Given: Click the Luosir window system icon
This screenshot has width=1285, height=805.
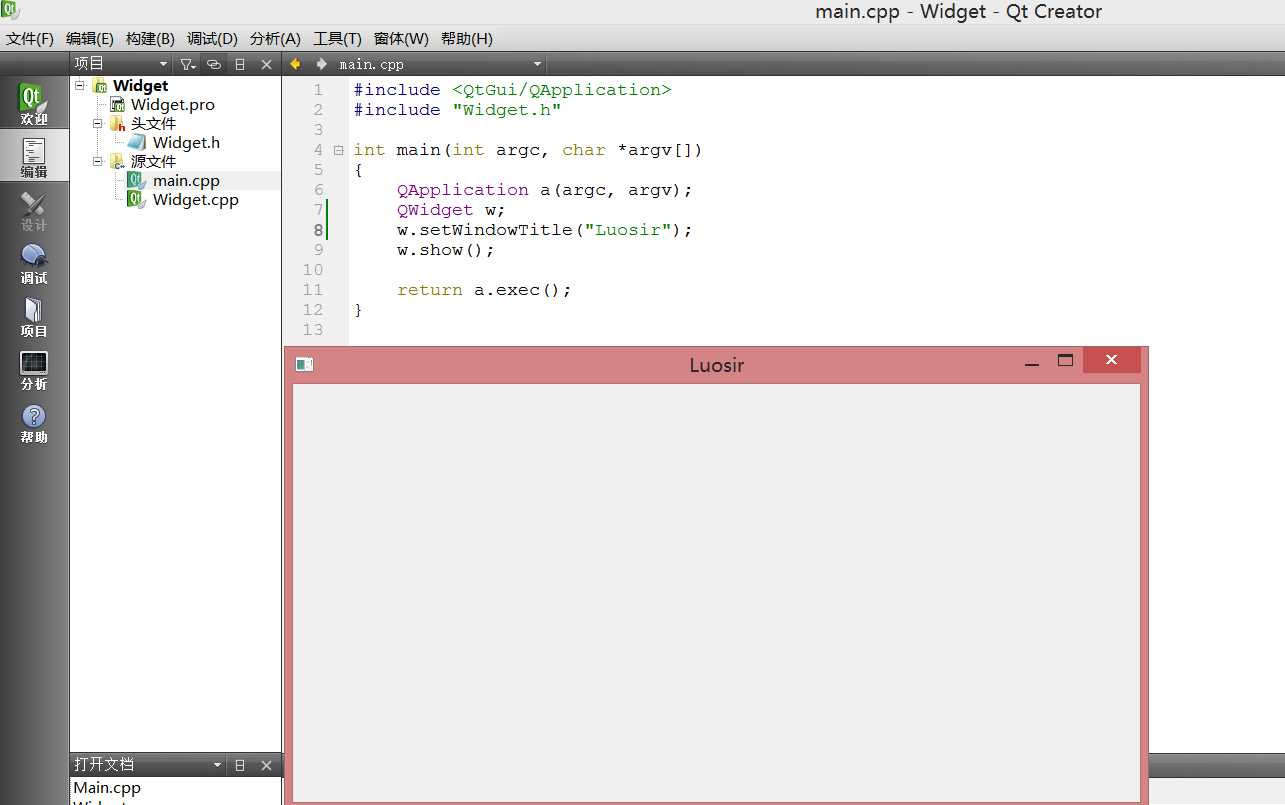Looking at the screenshot, I should point(305,365).
